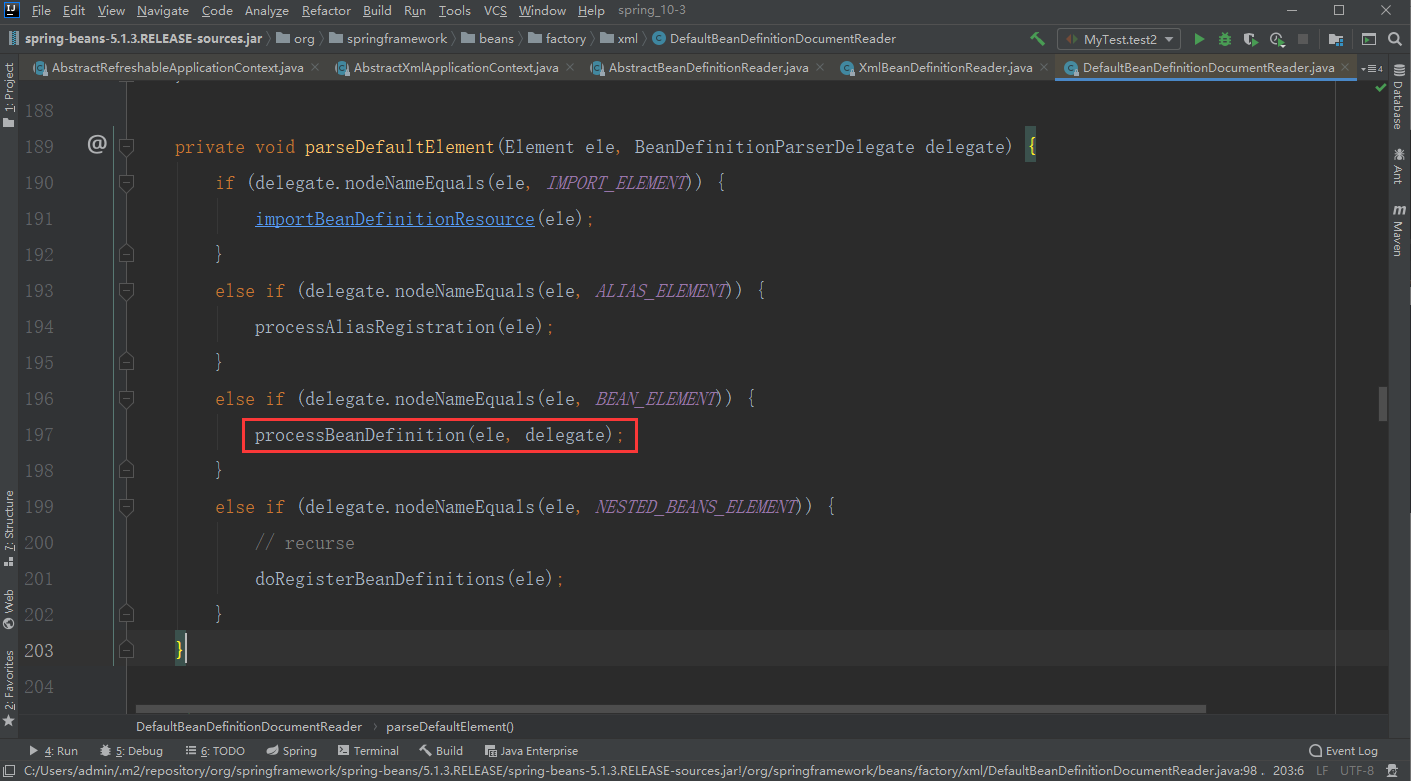Open the Debug tool window at bottom
The image size is (1411, 781).
coord(131,751)
